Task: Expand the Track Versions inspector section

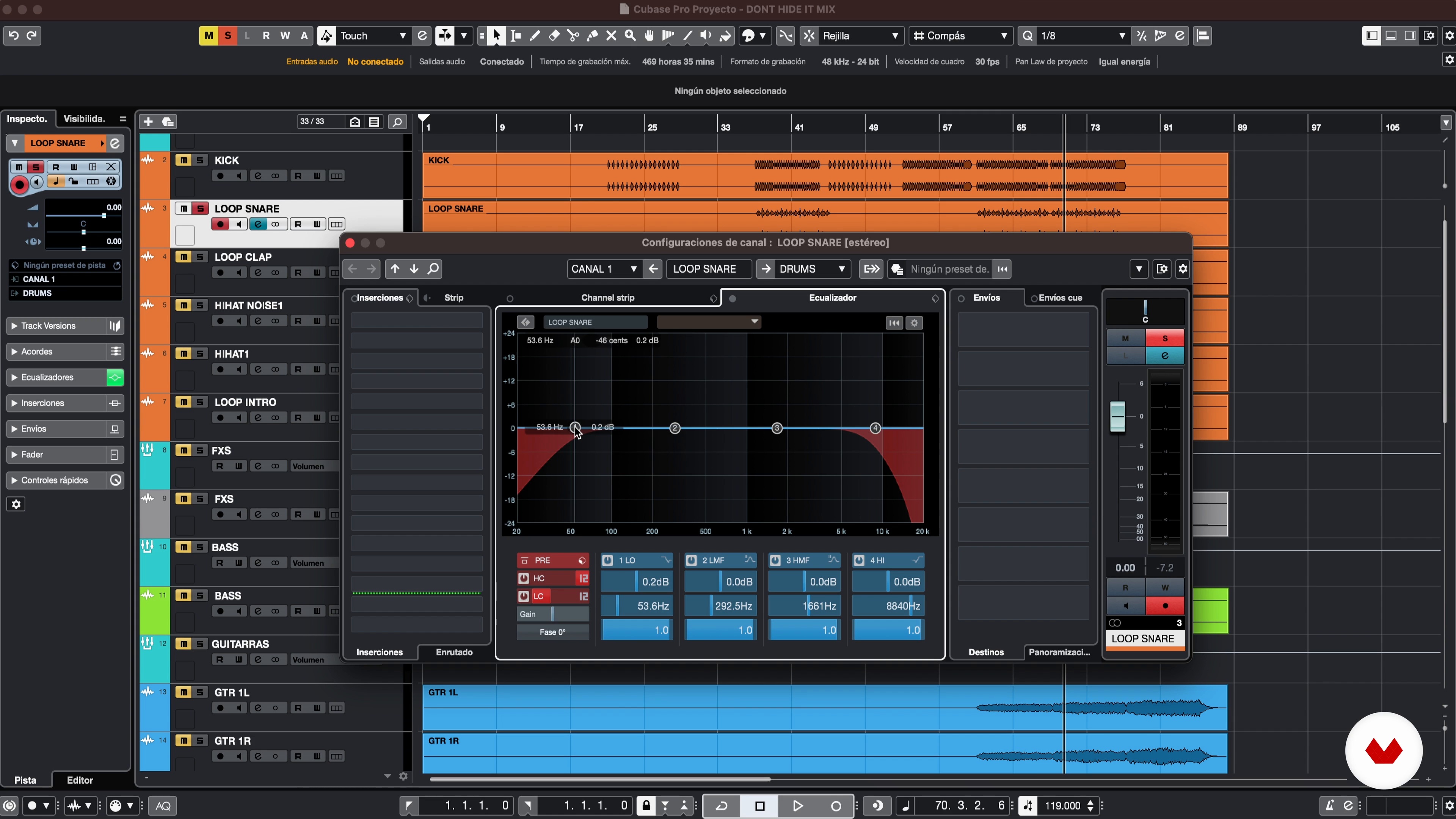Action: pyautogui.click(x=56, y=326)
